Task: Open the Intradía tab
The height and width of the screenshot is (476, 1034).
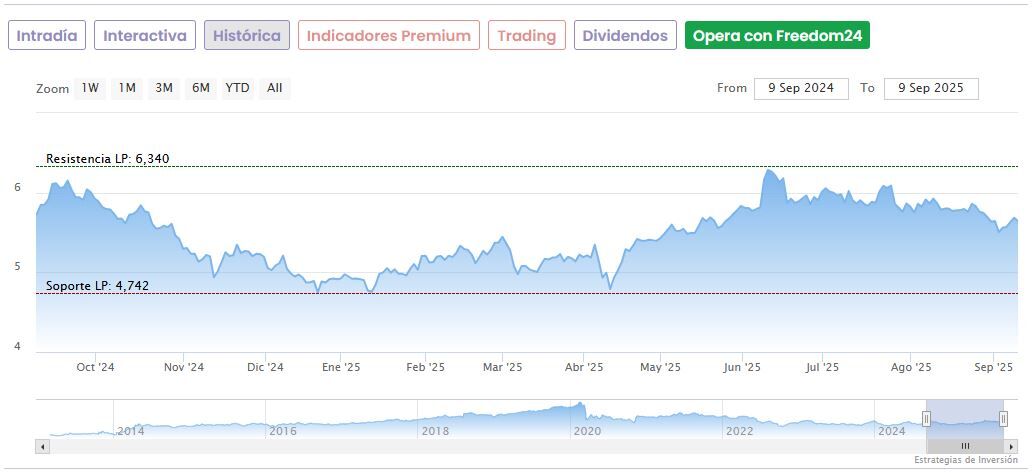Action: 47,36
